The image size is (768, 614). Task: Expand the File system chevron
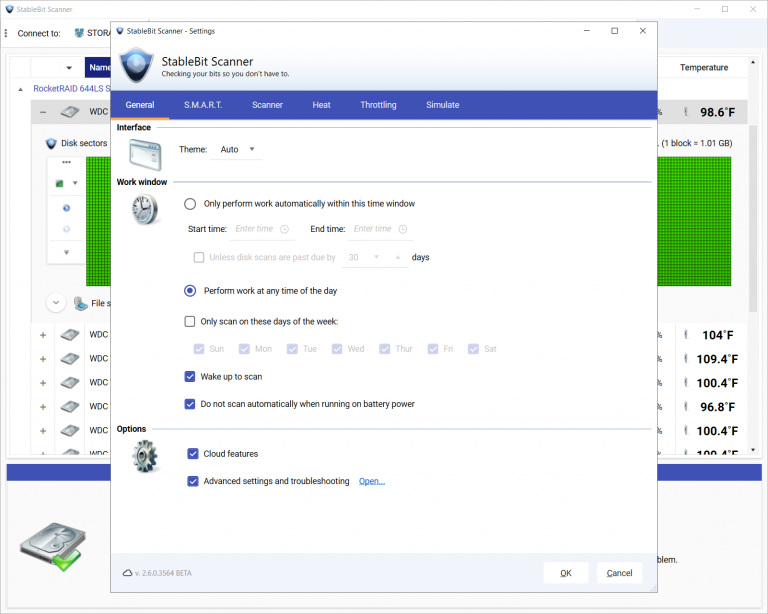tap(56, 303)
